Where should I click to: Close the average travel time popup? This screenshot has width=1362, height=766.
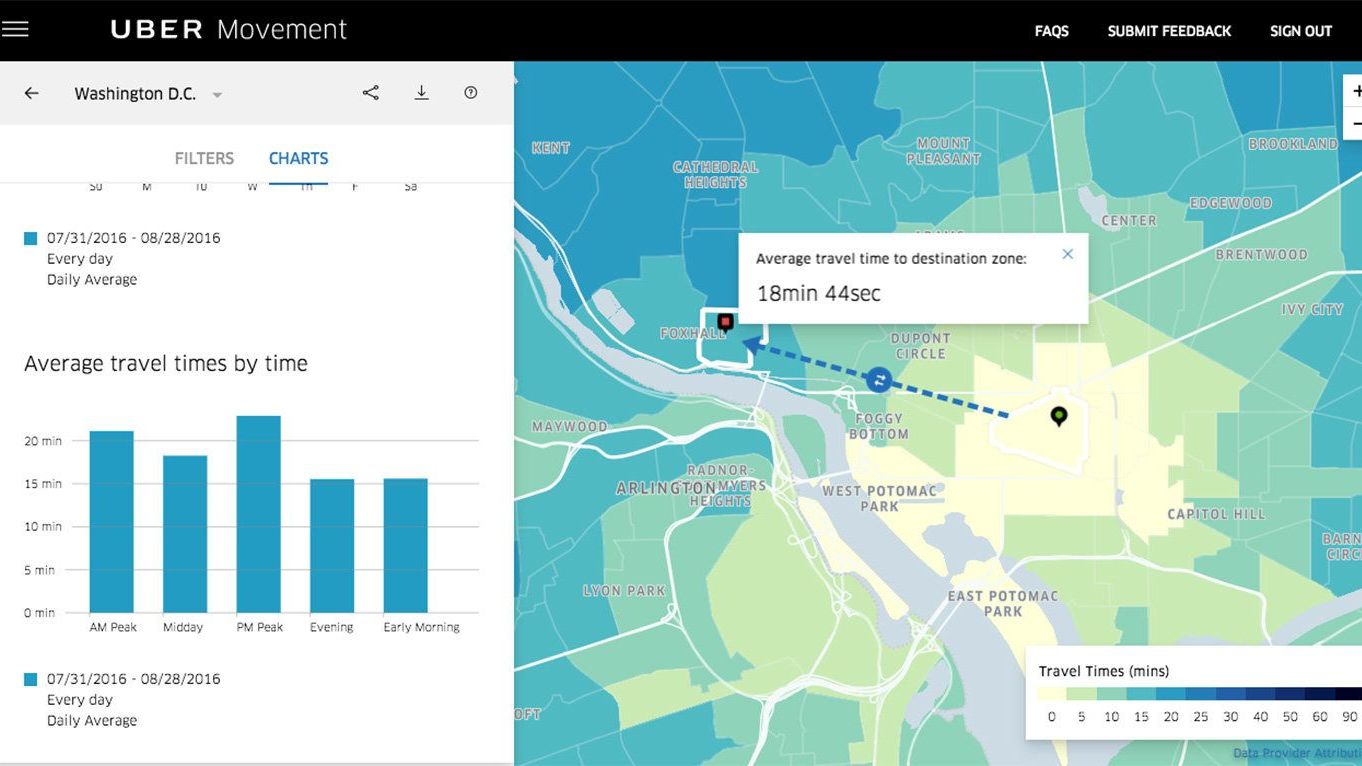[1067, 254]
